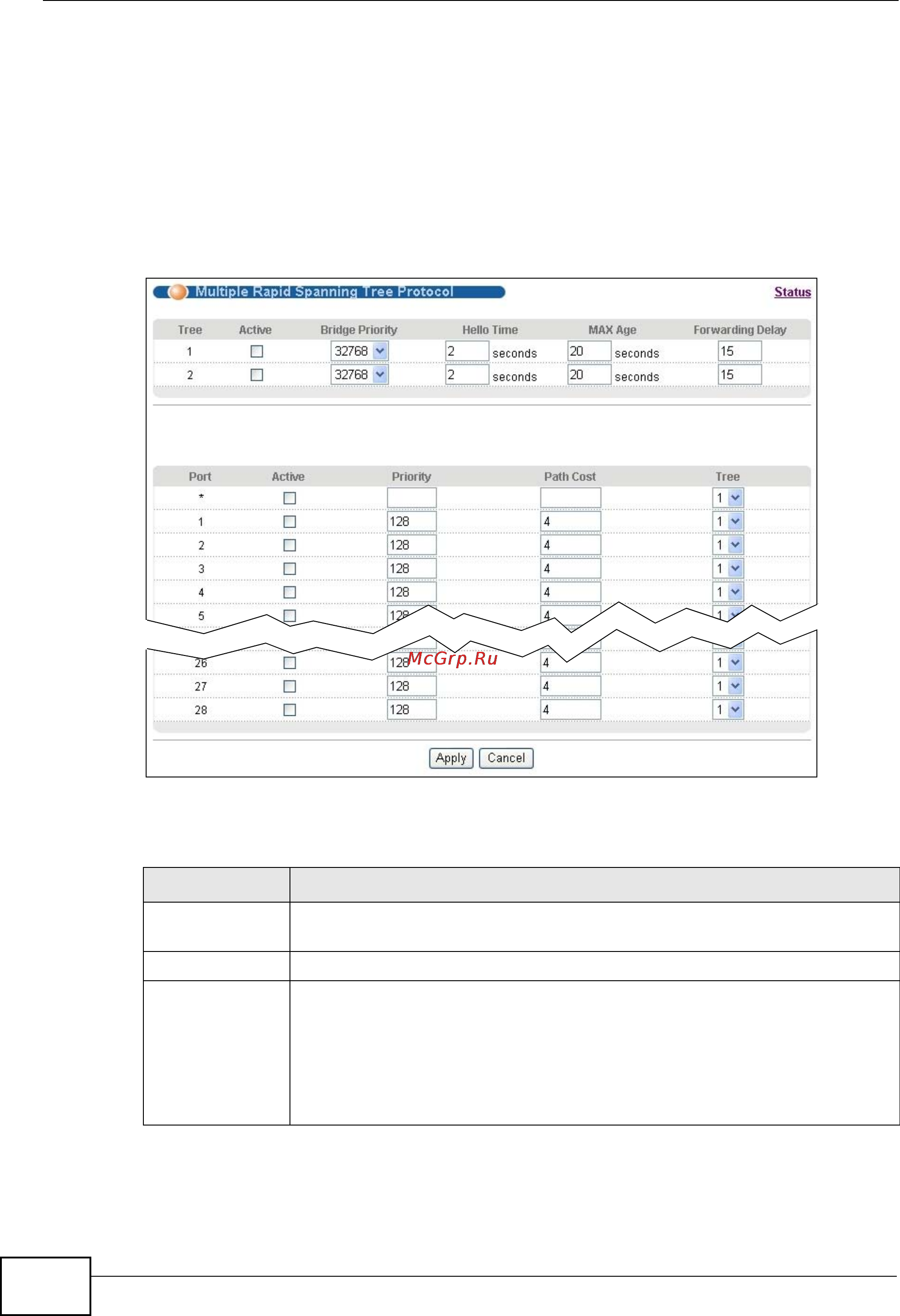Click Priority field for port 28
Screen dimensions: 900x1316
pos(412,710)
